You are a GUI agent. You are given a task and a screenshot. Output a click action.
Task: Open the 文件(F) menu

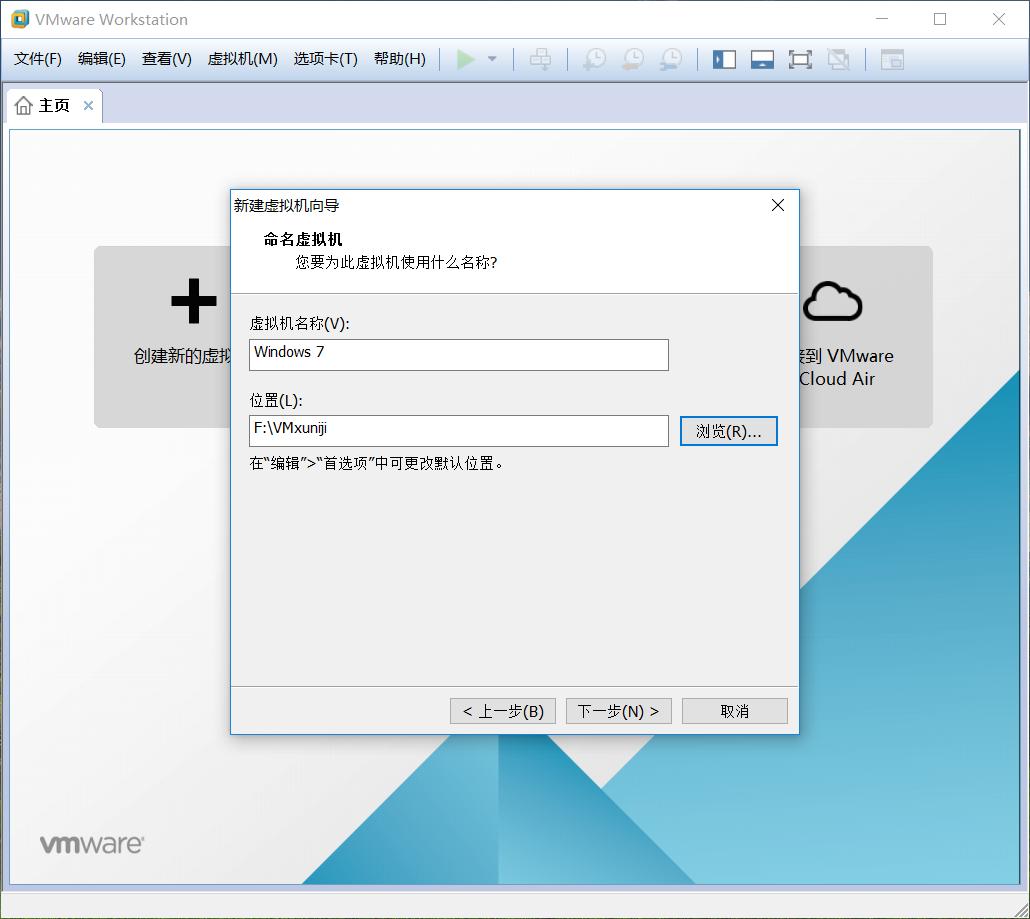coord(38,59)
